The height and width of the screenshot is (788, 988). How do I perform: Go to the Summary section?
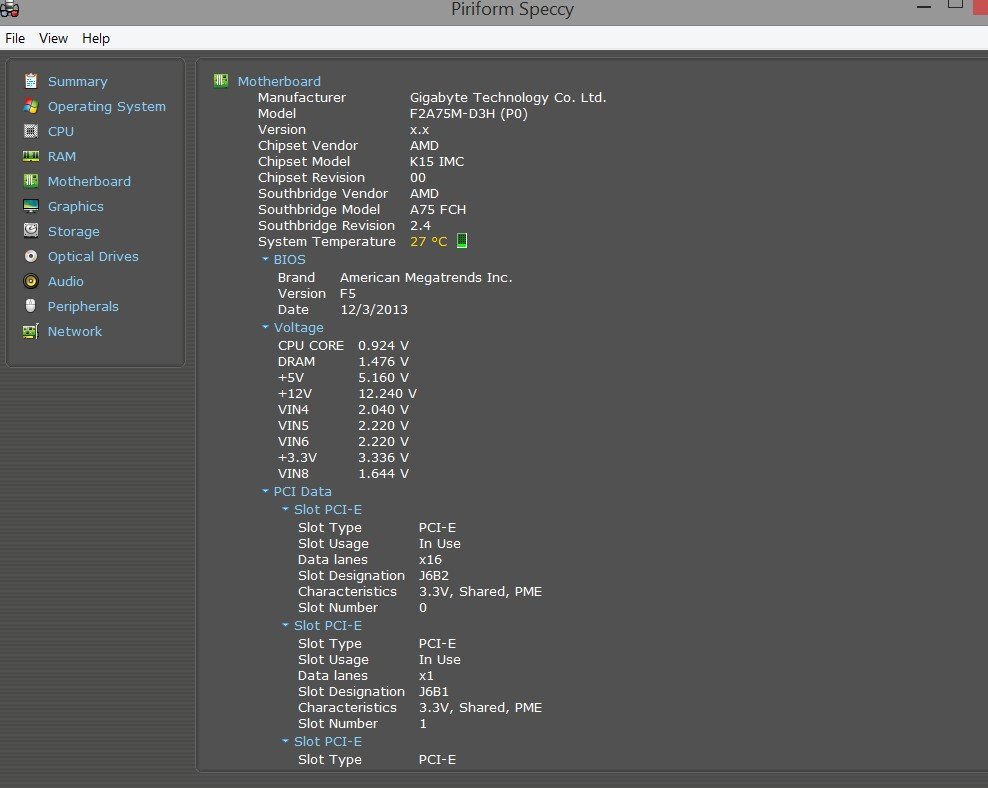[x=78, y=81]
